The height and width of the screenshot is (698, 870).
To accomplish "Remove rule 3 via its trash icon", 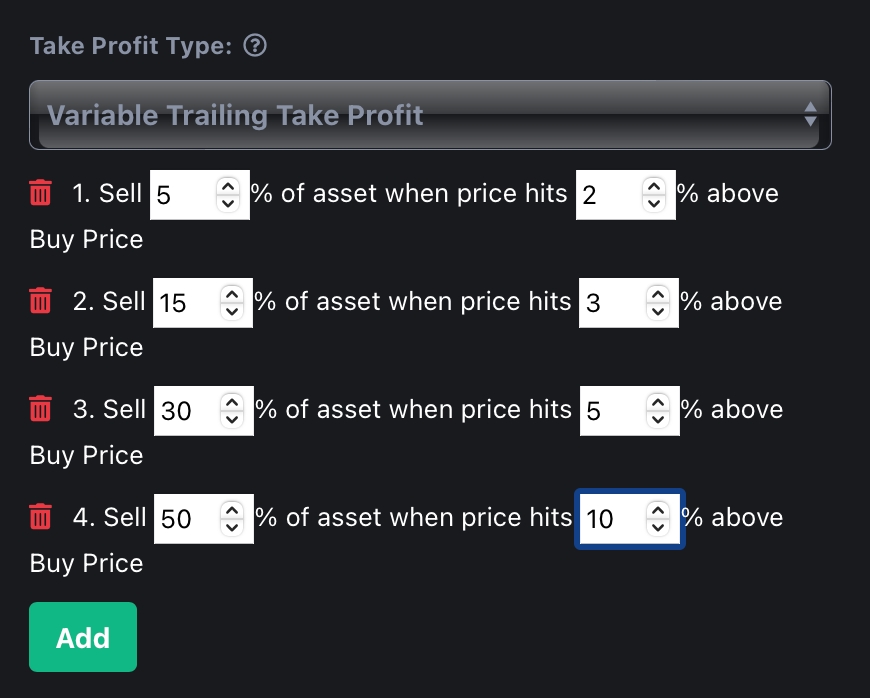I will pyautogui.click(x=40, y=409).
